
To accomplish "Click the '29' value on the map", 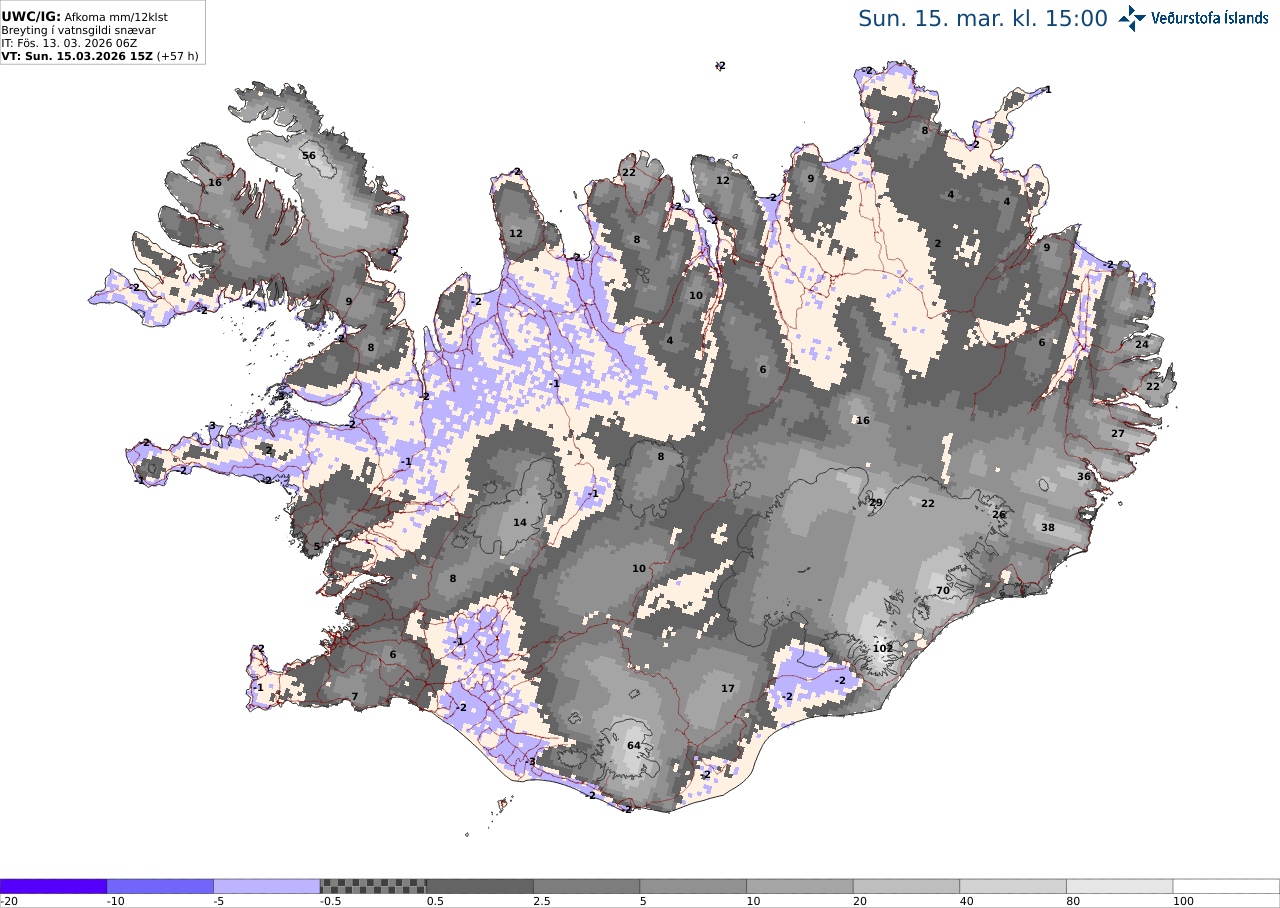I will [x=876, y=503].
